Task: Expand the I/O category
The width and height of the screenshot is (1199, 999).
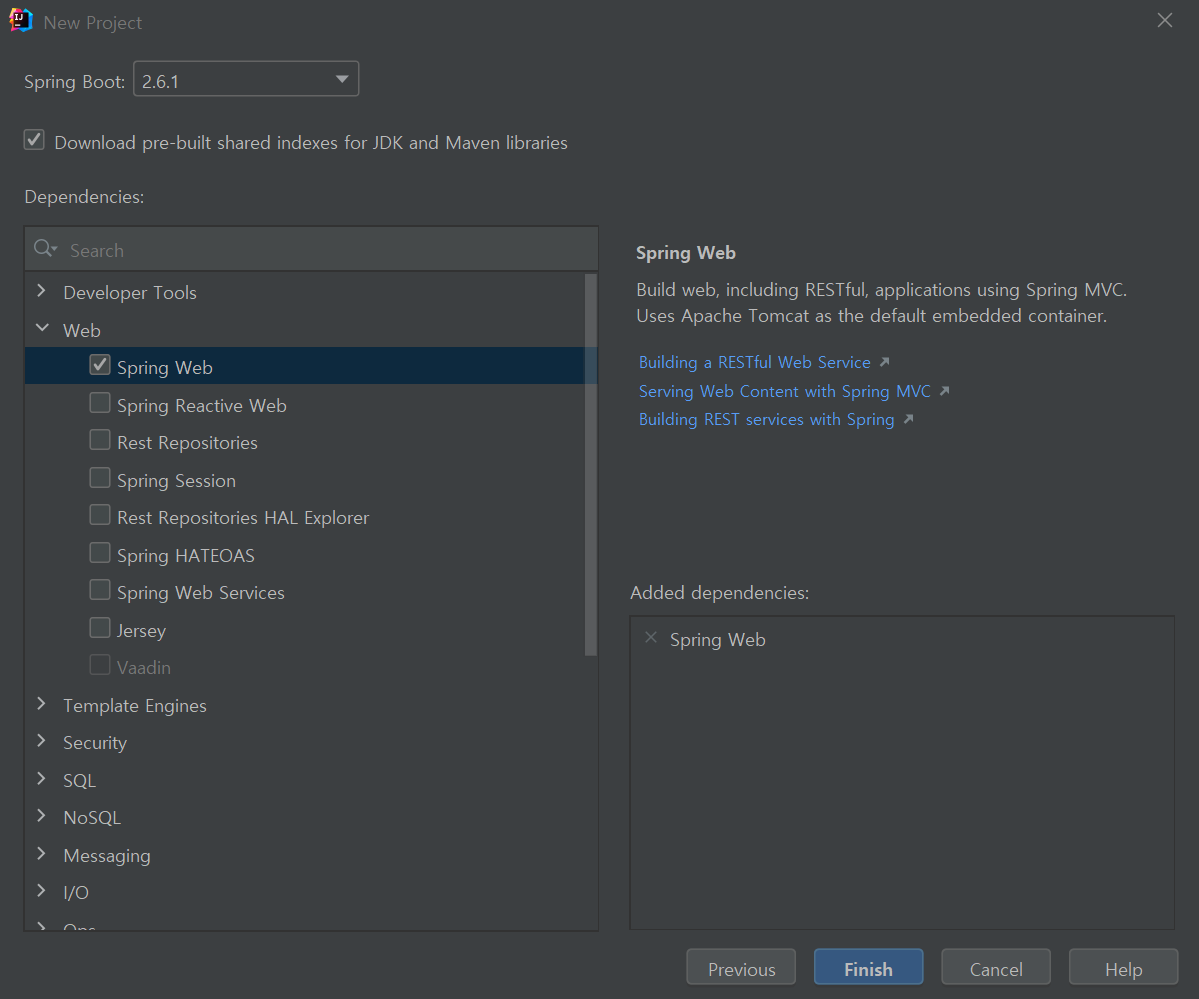Action: [x=41, y=891]
